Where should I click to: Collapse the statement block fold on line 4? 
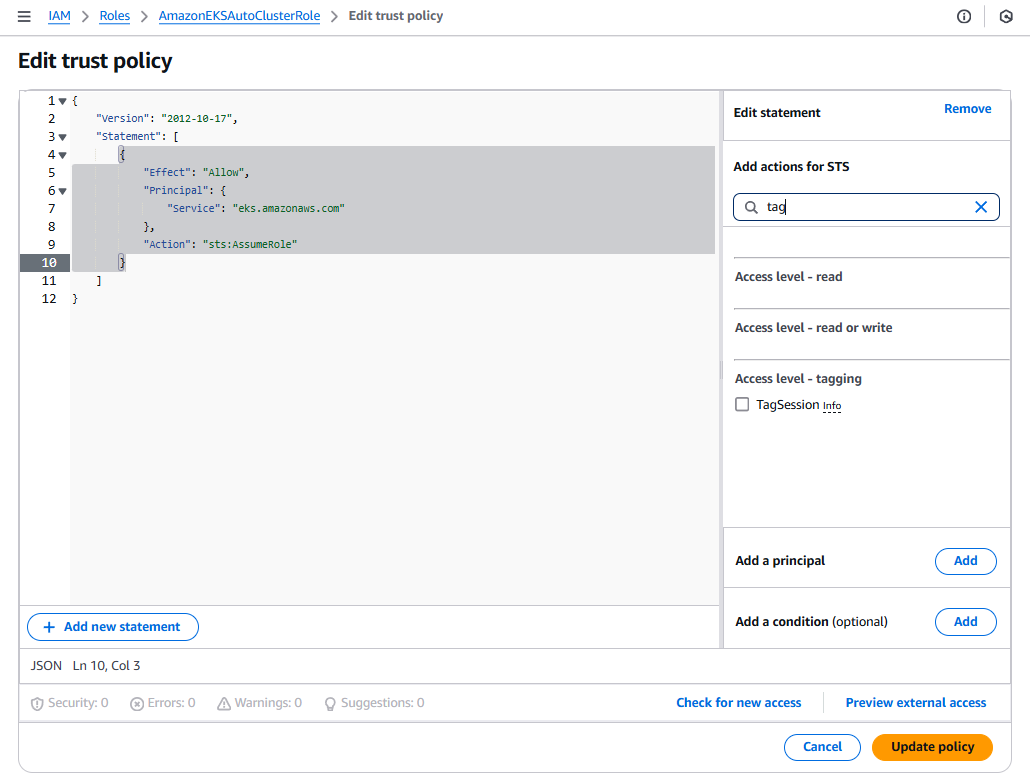(63, 156)
